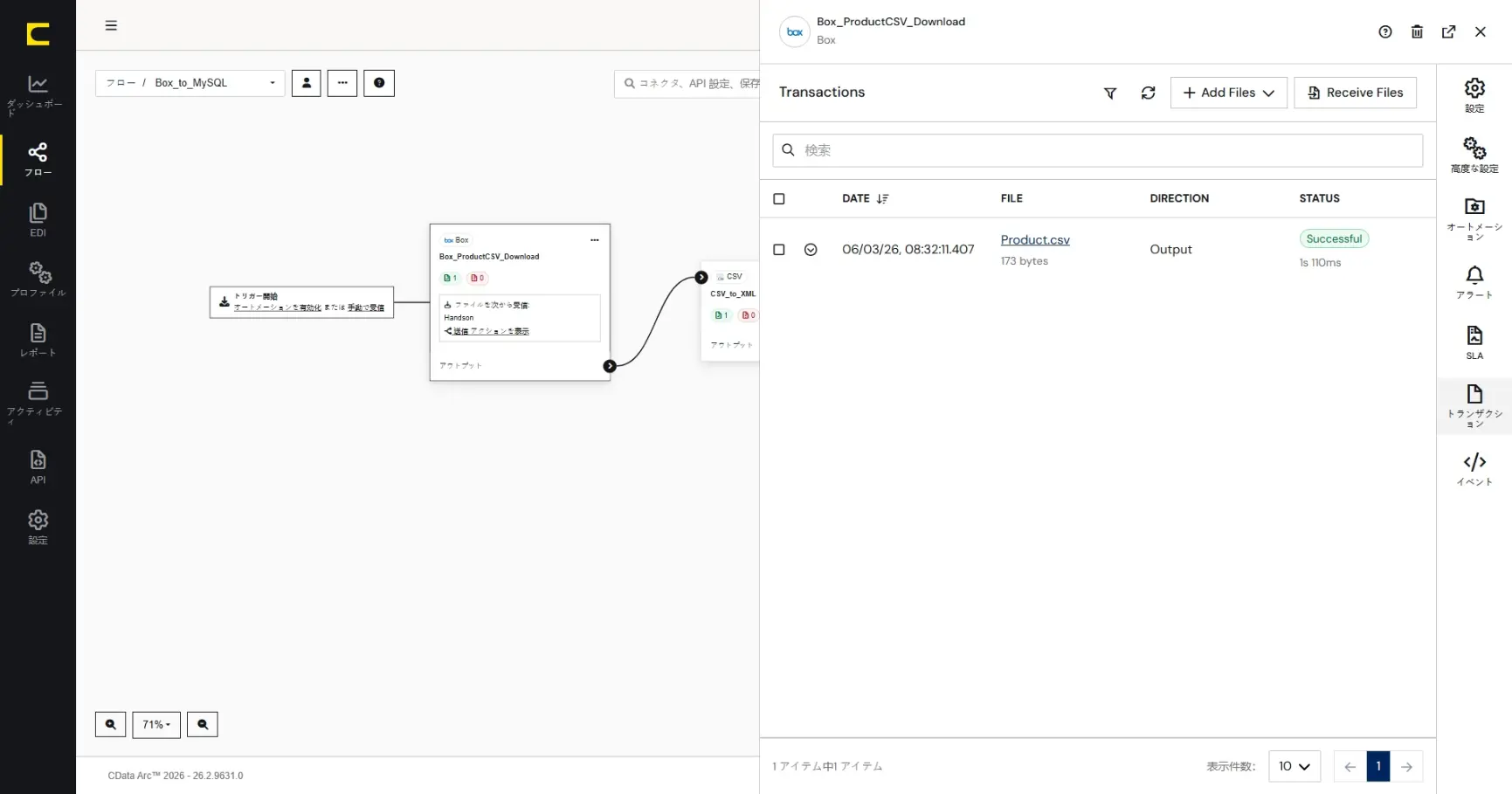Click the Box node success count badge

click(x=451, y=278)
